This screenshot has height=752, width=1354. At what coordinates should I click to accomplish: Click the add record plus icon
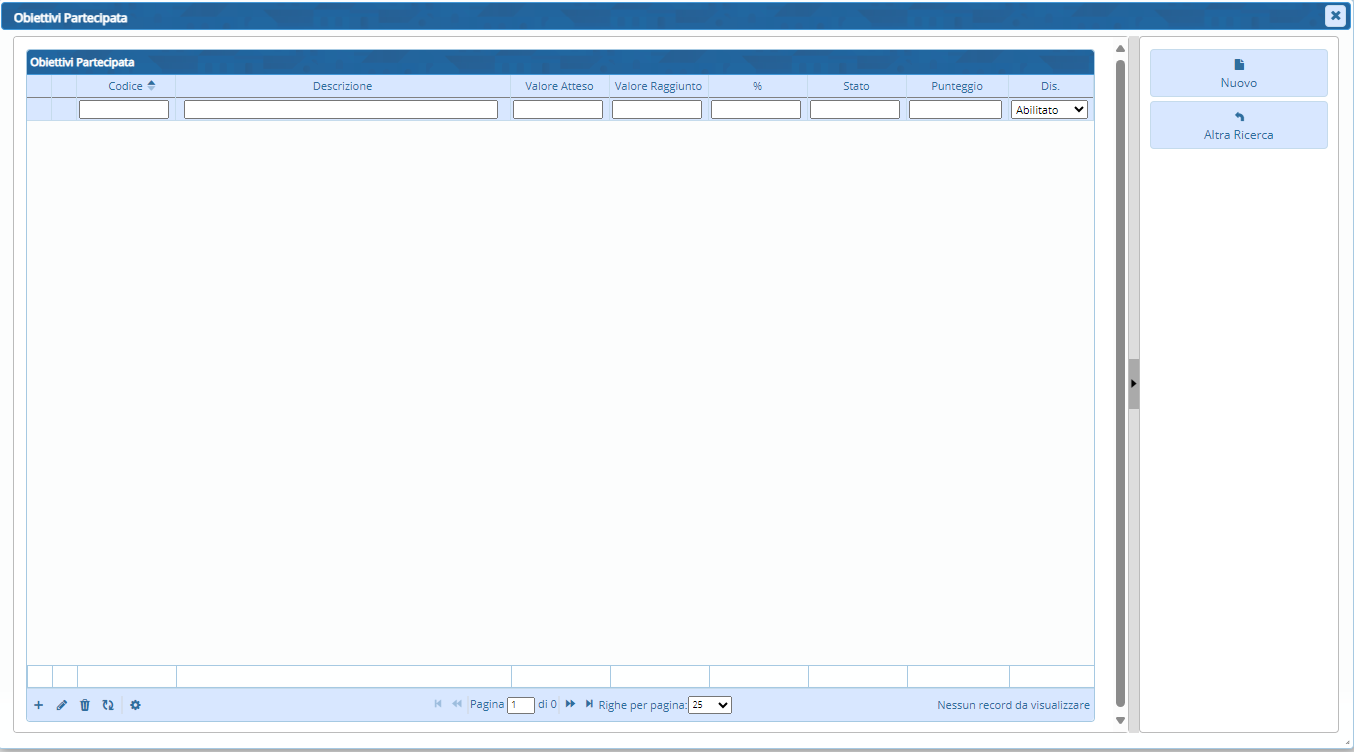click(38, 705)
